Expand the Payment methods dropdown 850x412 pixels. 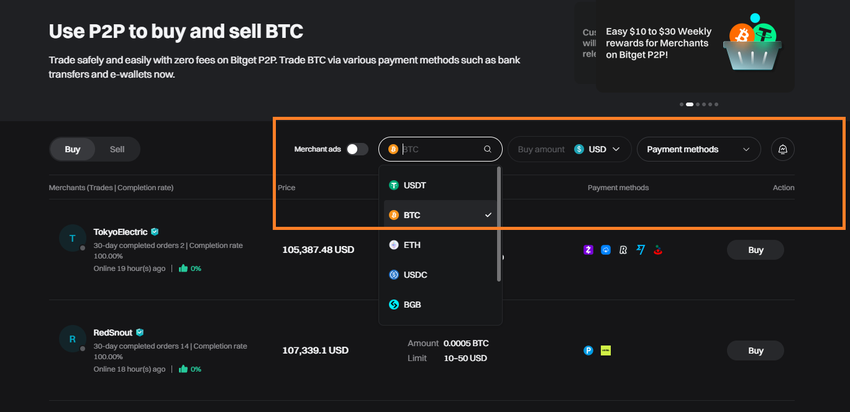(698, 149)
